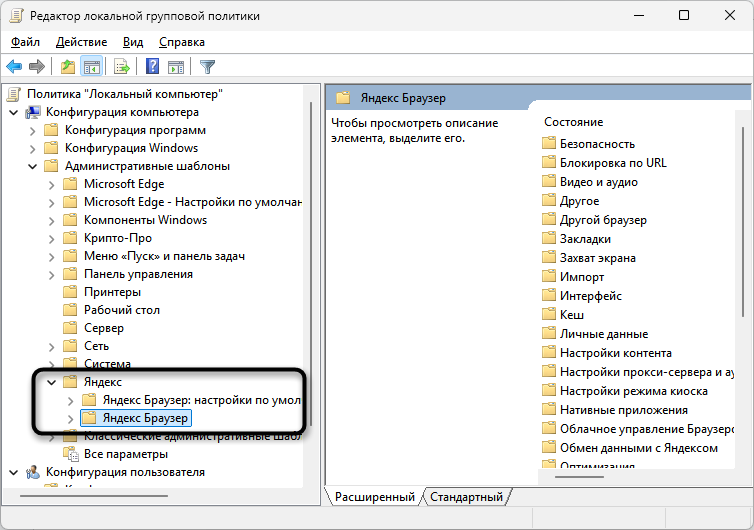Open the Справка menu

[182, 42]
